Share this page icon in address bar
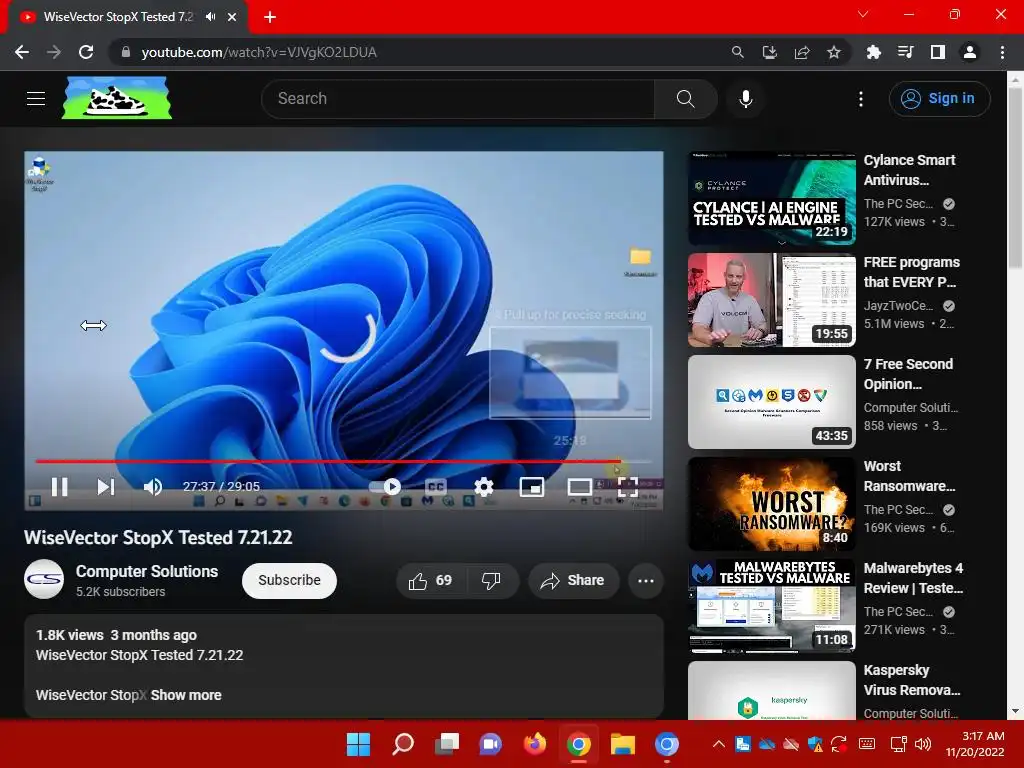This screenshot has width=1024, height=768. pos(802,52)
